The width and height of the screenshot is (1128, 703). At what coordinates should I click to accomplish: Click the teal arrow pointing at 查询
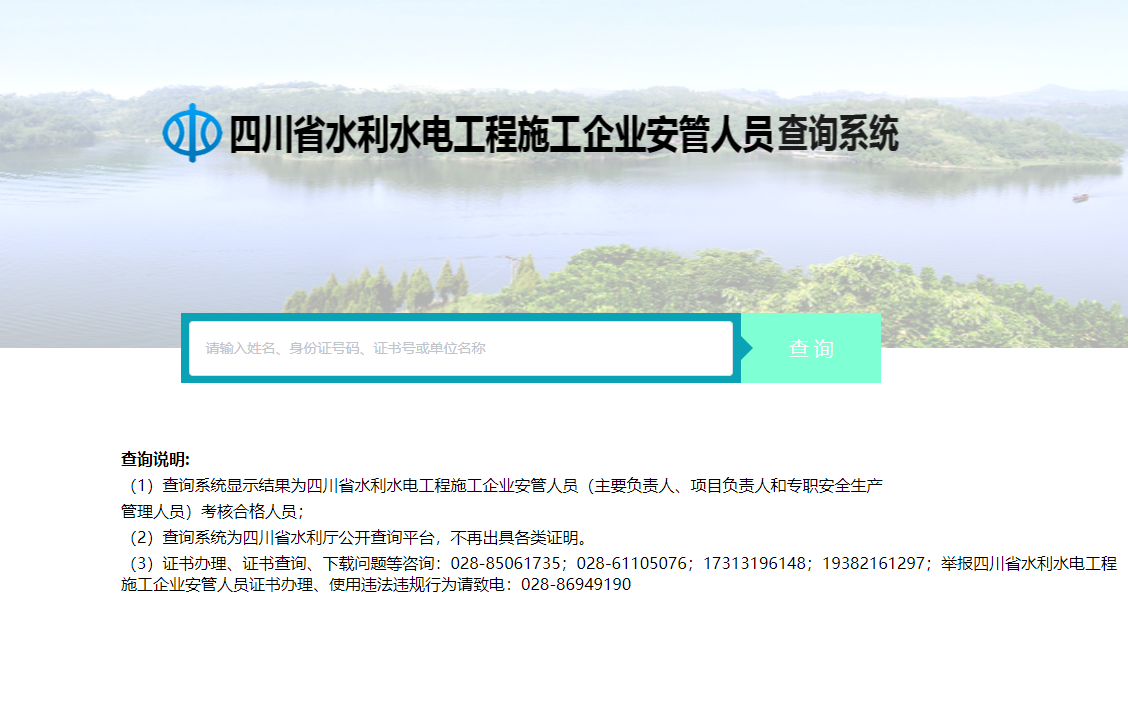[x=746, y=348]
